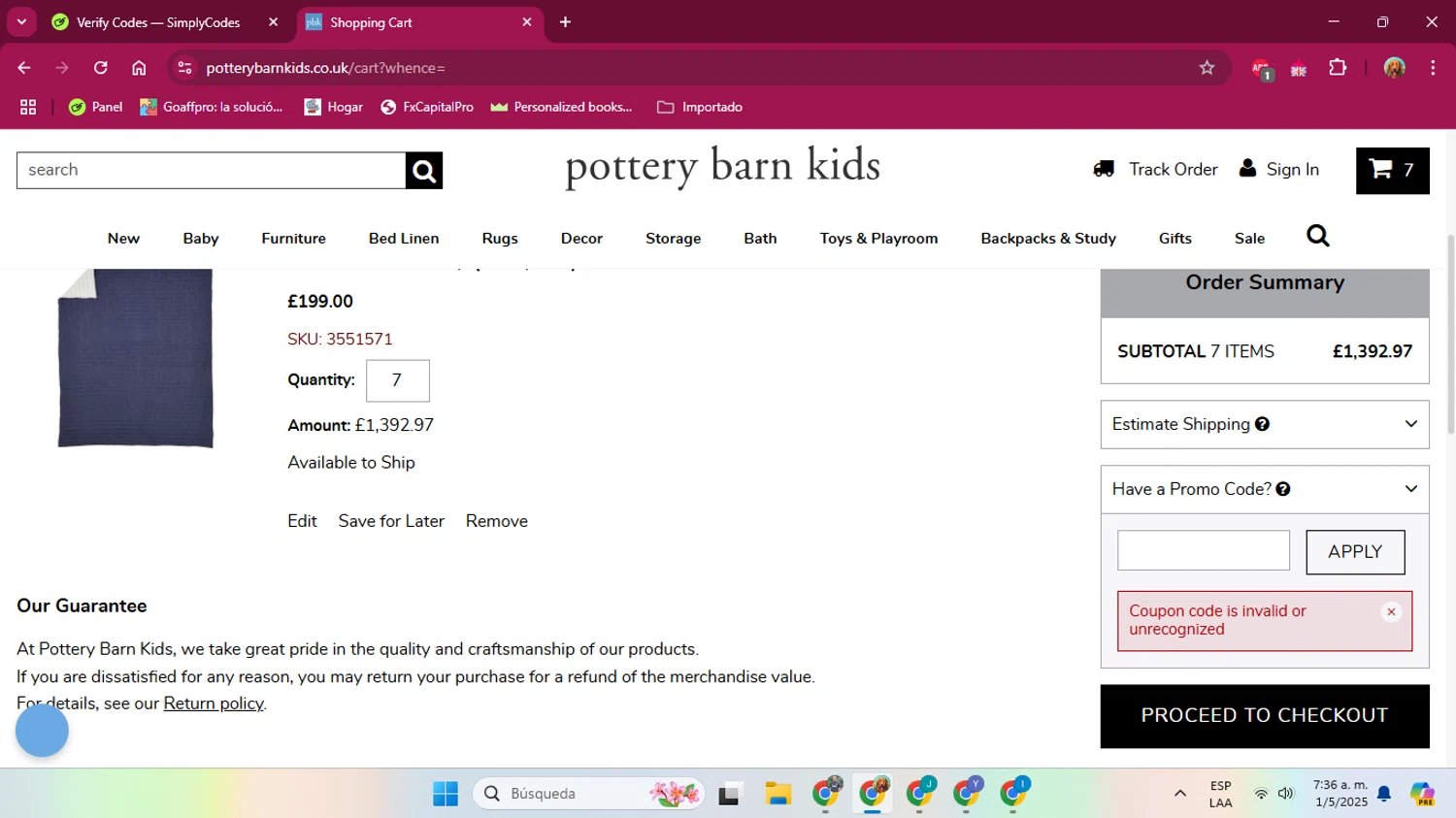Click the Sign In link text
This screenshot has height=818, width=1456.
[1293, 169]
